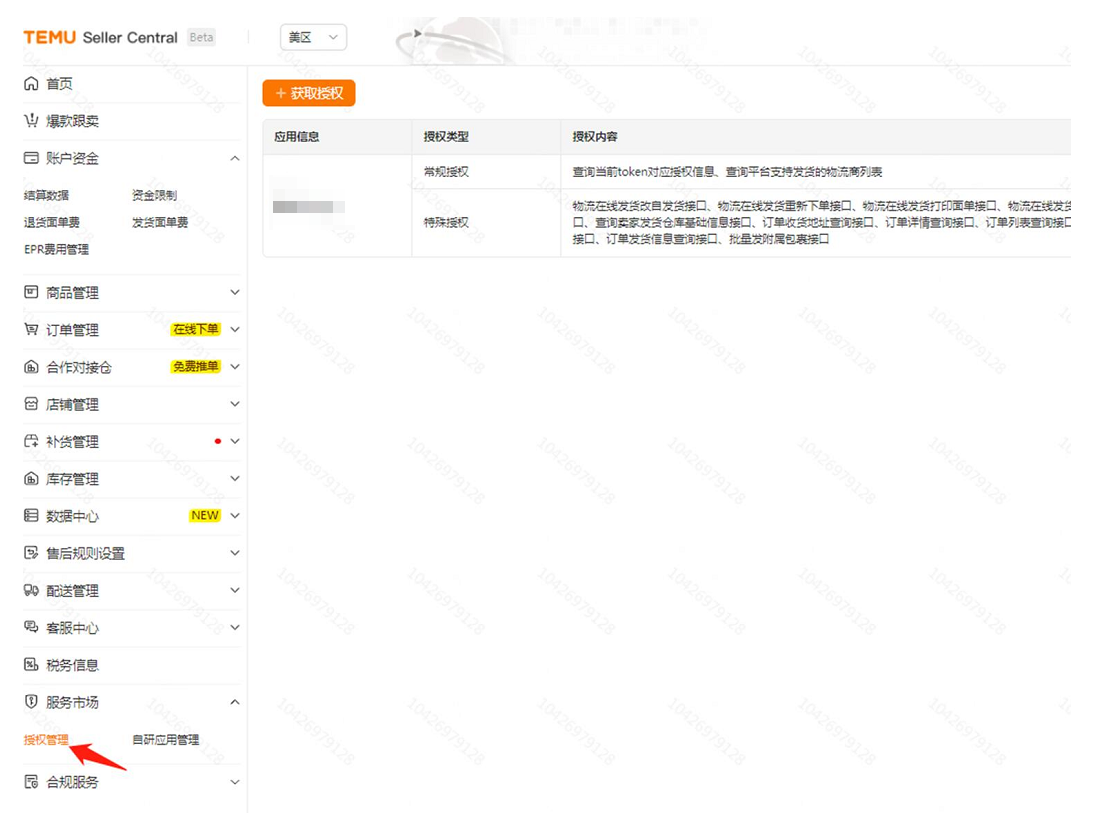Viewport: 1105px width, 813px height.
Task: Click the 税务信息 tax icon
Action: [31, 665]
